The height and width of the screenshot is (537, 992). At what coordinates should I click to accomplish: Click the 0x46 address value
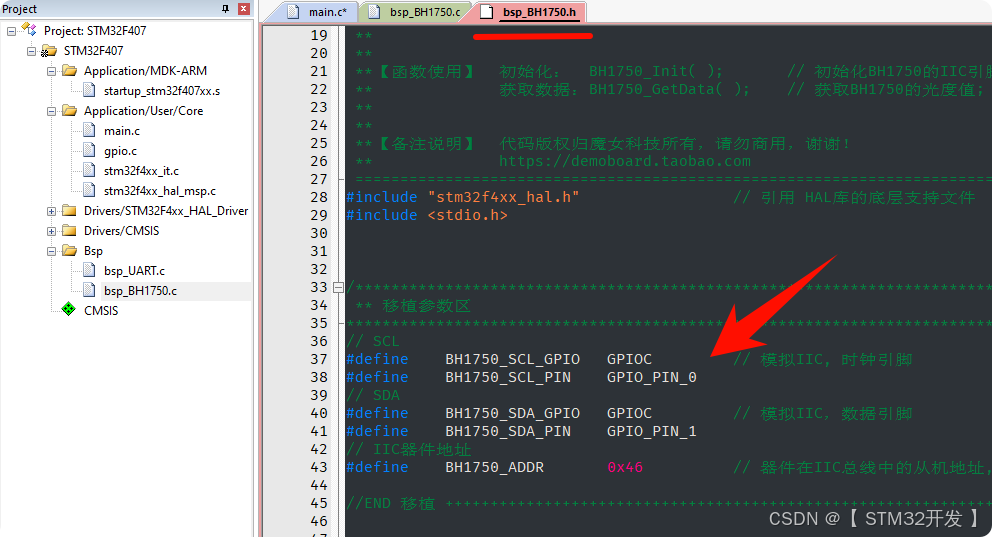click(625, 467)
